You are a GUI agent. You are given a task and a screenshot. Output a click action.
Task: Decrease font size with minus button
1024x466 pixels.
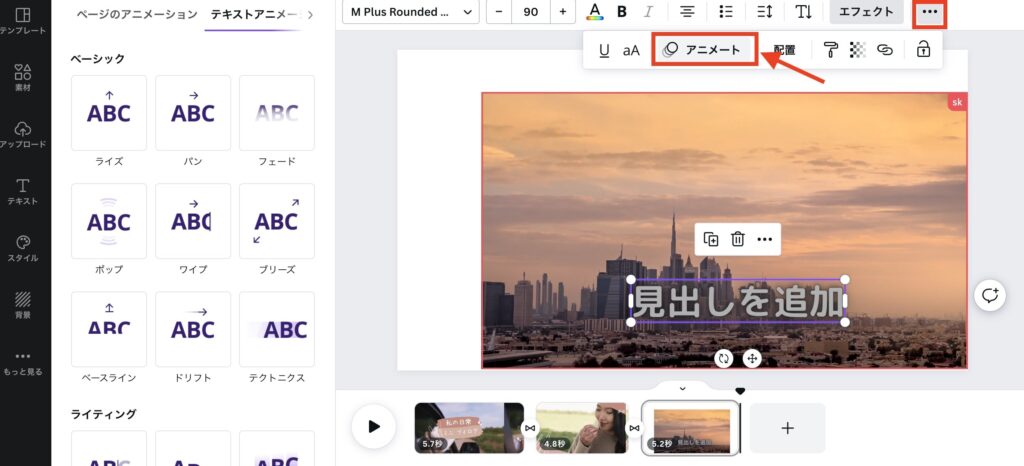point(499,12)
